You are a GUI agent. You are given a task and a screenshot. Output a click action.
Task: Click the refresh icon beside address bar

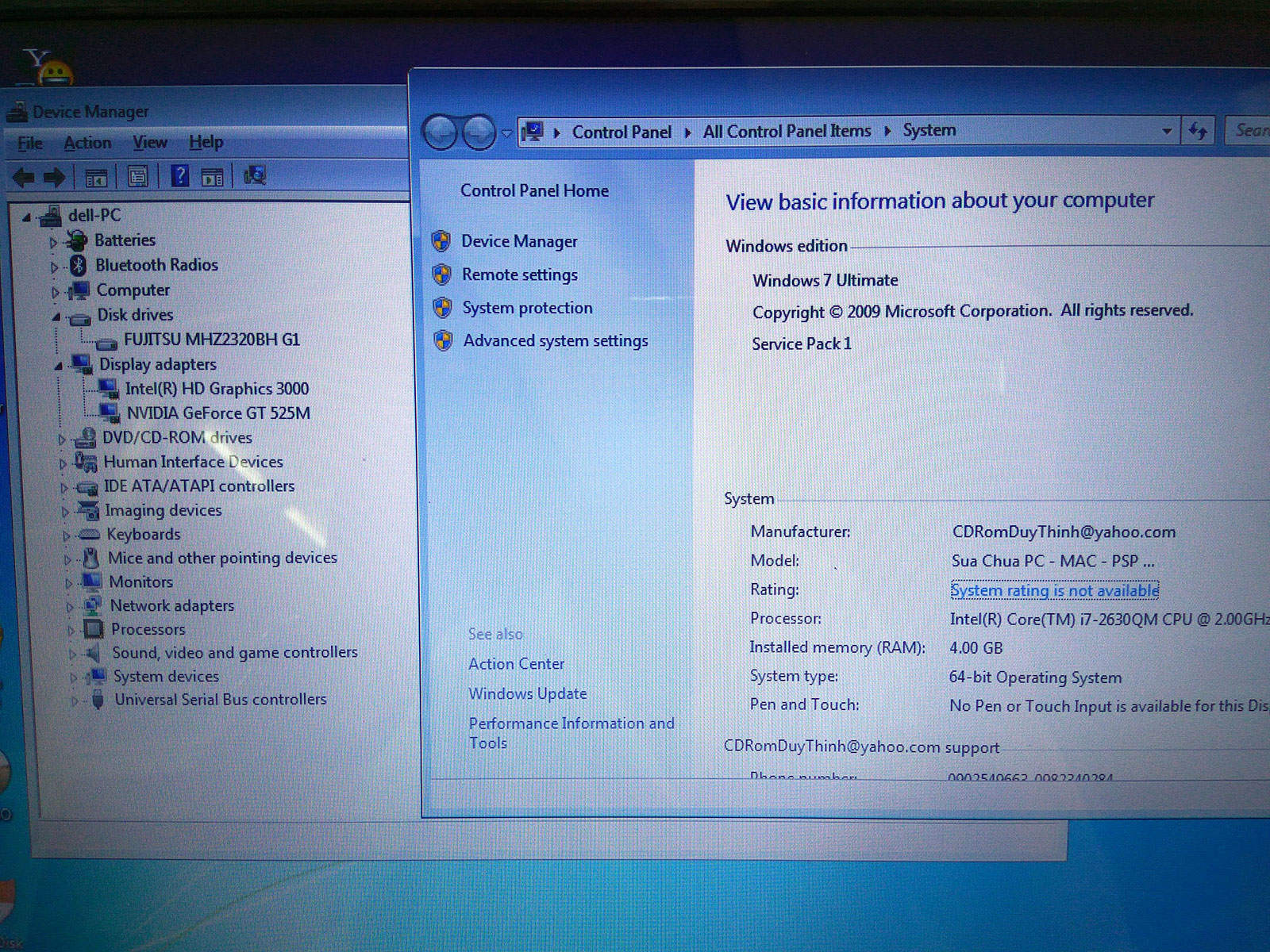pos(1198,131)
